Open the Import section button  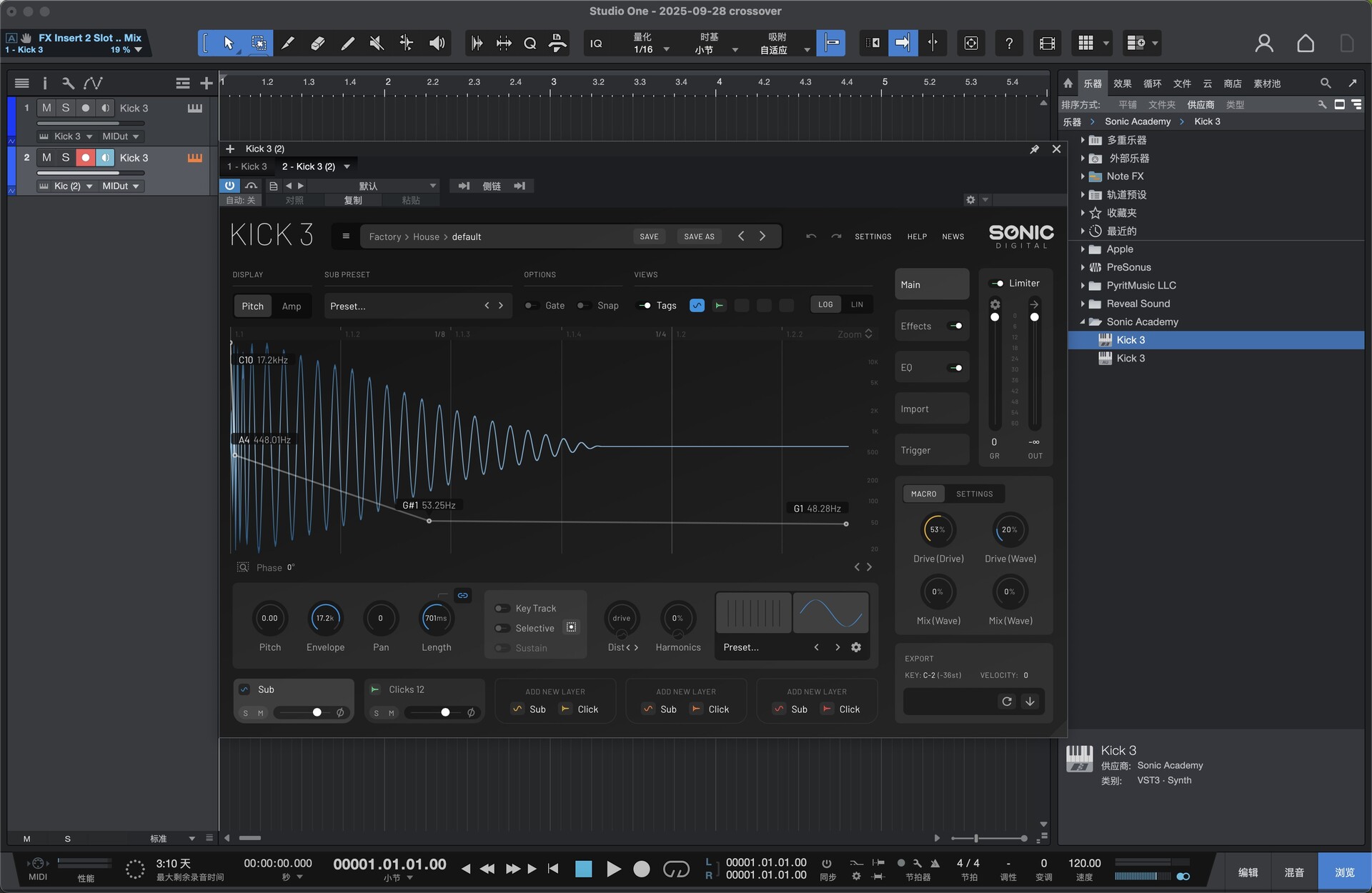[x=931, y=409]
